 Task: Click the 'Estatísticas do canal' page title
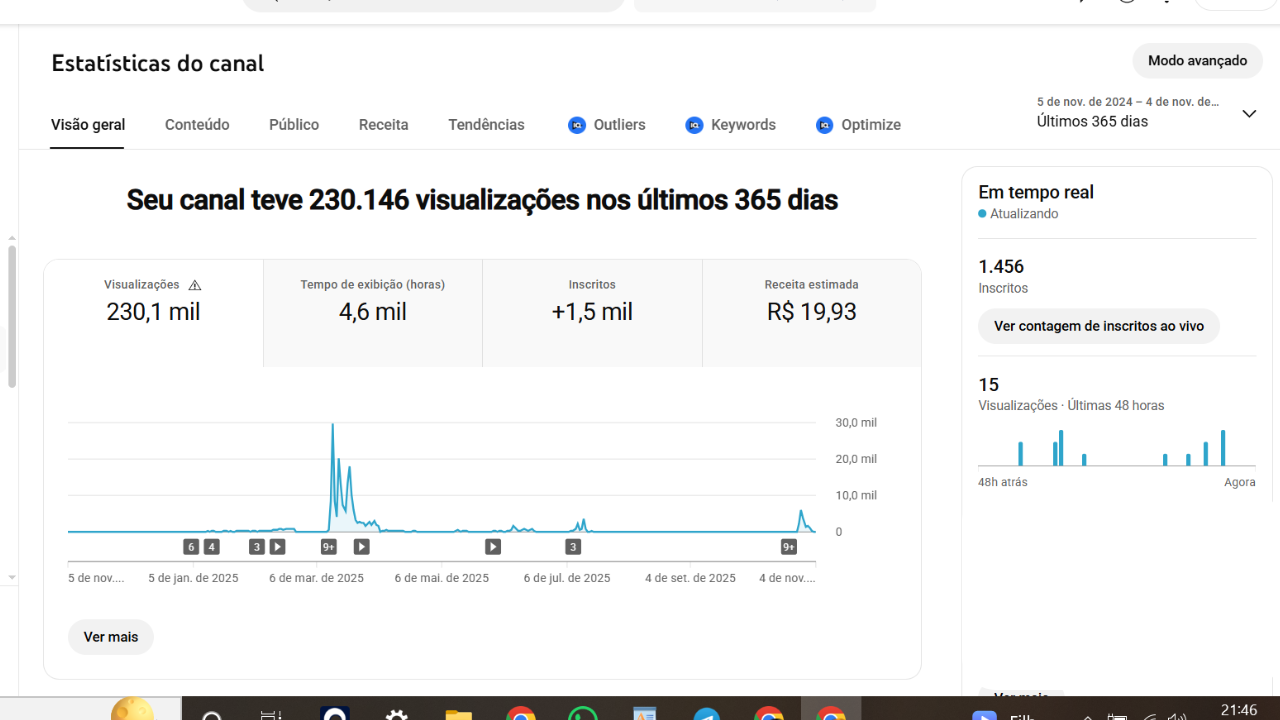(x=158, y=63)
